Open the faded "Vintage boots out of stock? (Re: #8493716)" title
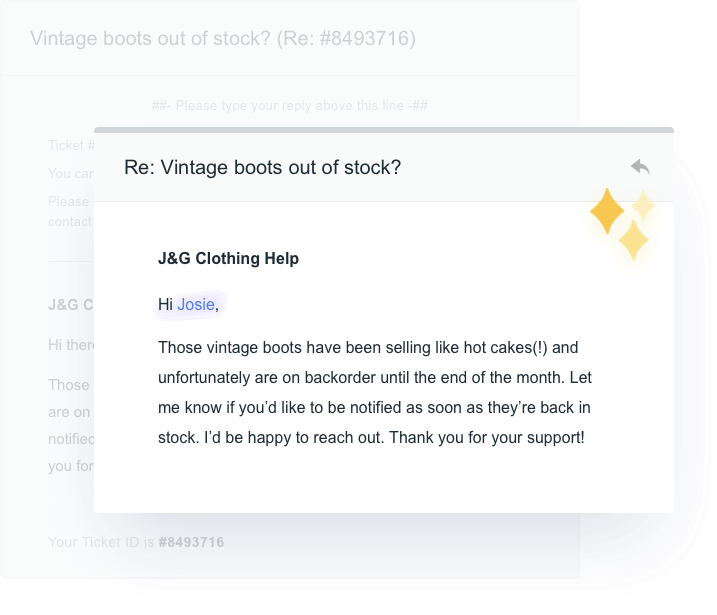The height and width of the screenshot is (615, 717). click(222, 39)
